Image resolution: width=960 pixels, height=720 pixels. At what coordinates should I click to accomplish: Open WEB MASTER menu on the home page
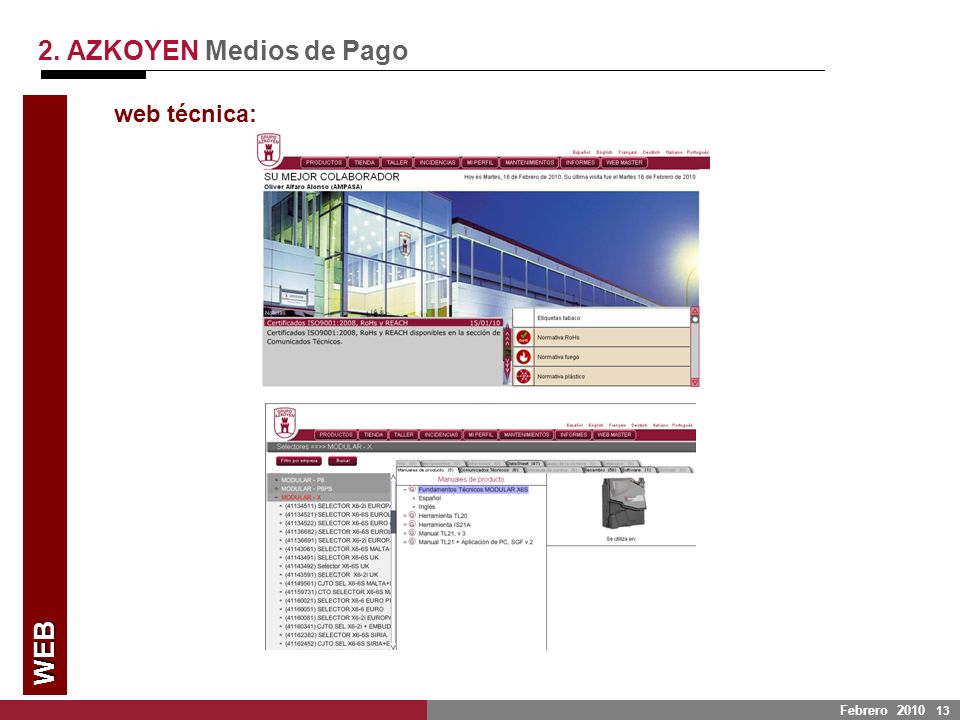[x=624, y=163]
